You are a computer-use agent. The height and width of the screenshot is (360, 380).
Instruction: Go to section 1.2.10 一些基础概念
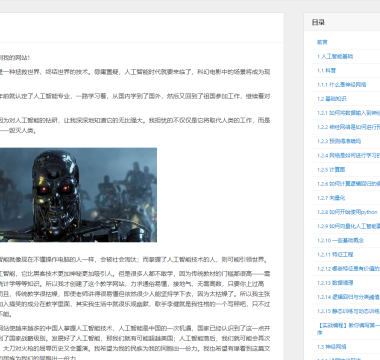[340, 240]
